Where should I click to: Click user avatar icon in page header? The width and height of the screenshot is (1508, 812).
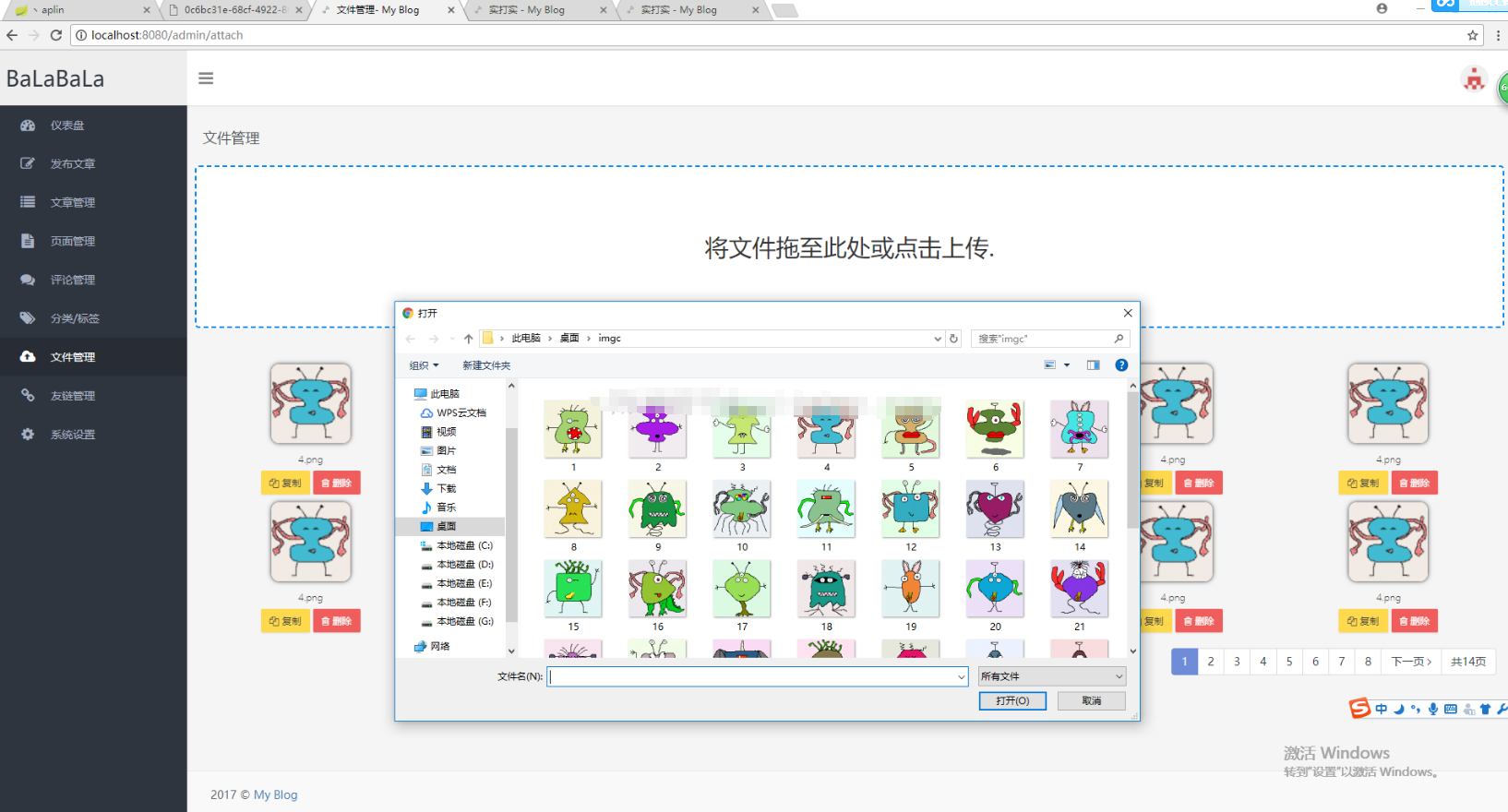pyautogui.click(x=1474, y=79)
